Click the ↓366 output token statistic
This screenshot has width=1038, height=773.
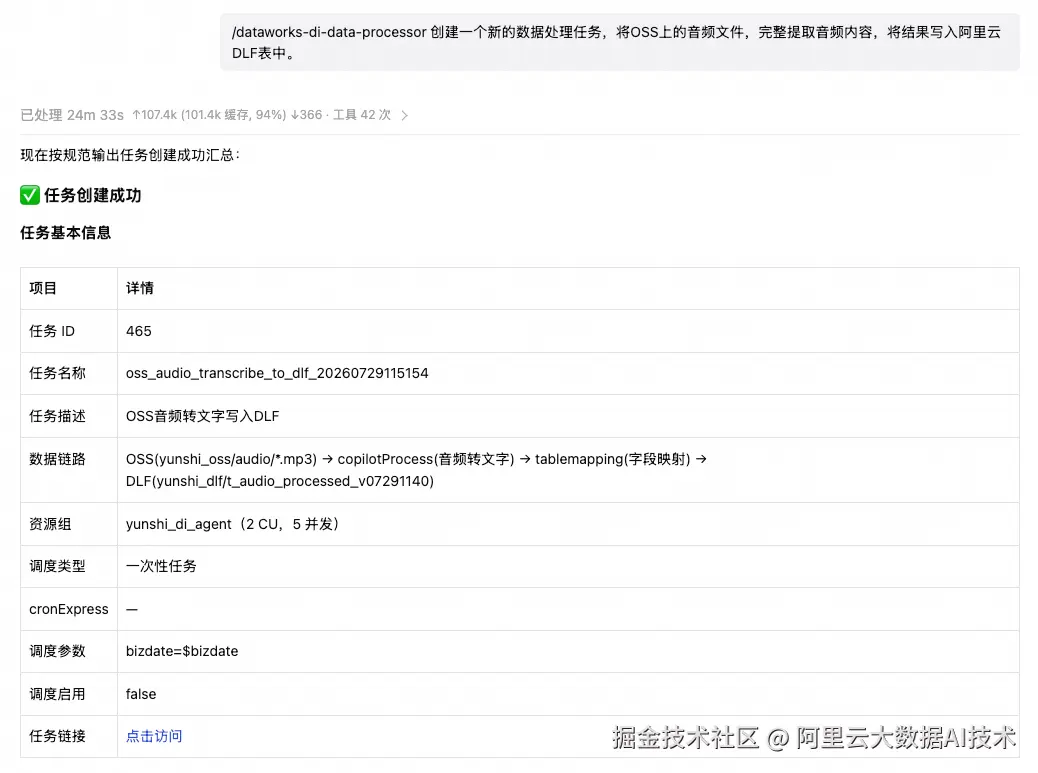tap(306, 115)
